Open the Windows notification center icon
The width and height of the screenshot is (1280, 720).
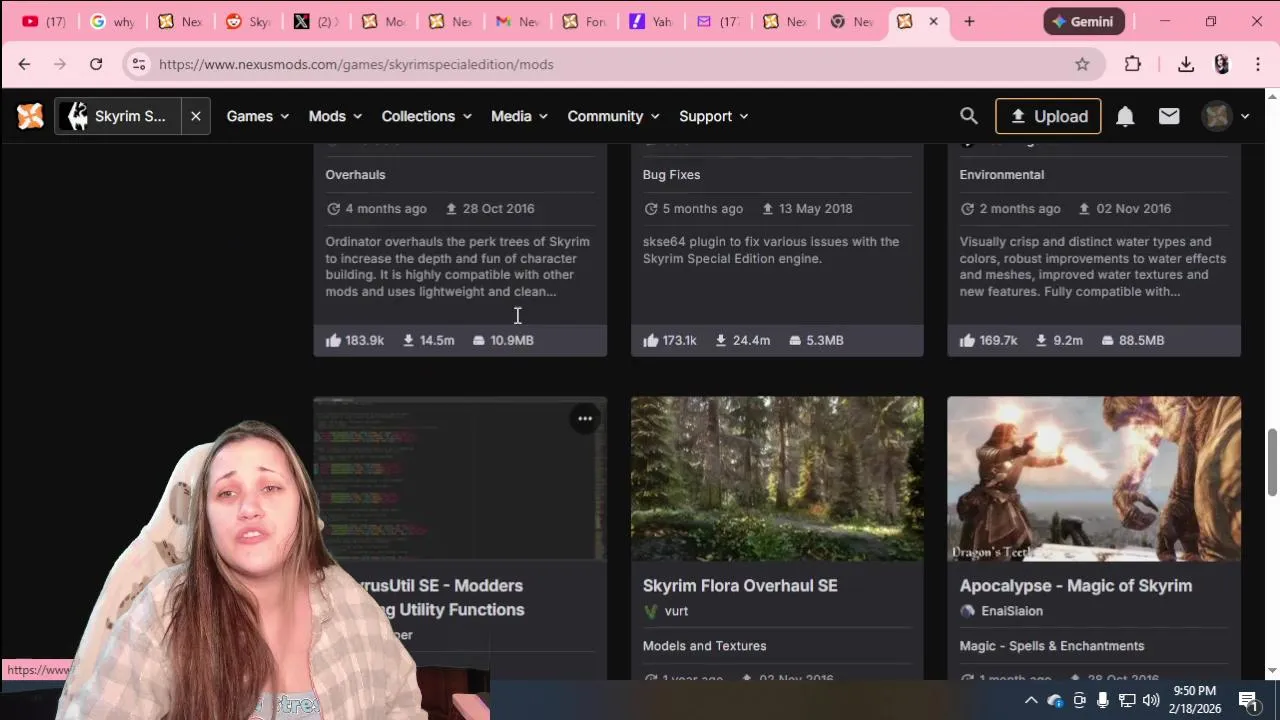point(1248,700)
